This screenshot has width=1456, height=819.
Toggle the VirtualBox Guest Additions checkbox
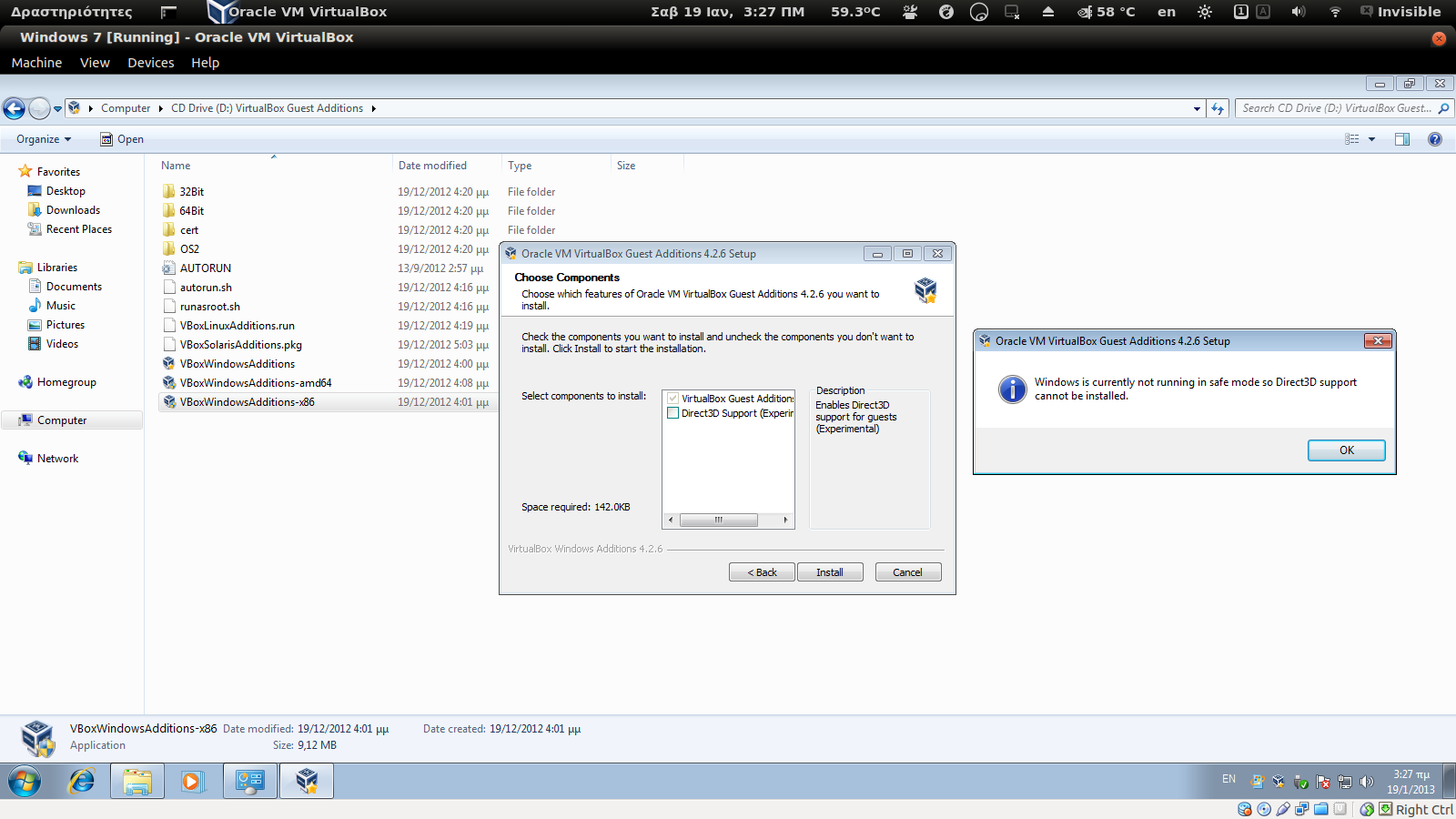point(673,399)
